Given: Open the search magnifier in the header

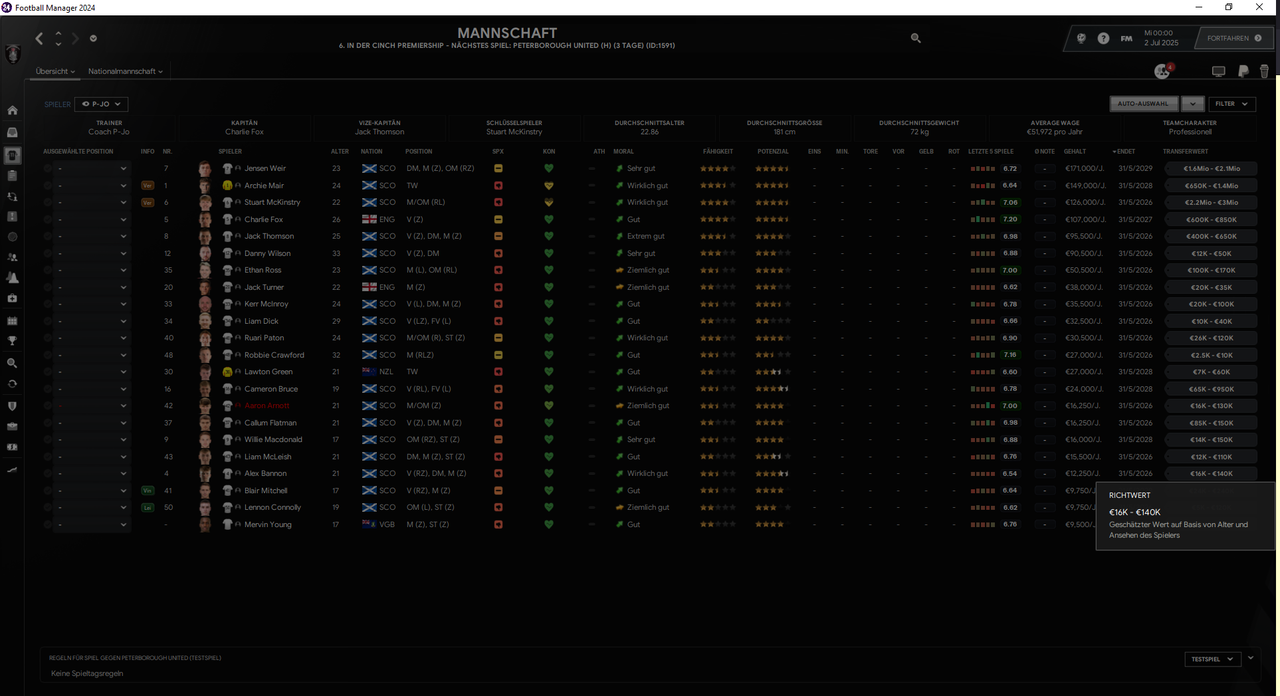Looking at the screenshot, I should [x=915, y=38].
